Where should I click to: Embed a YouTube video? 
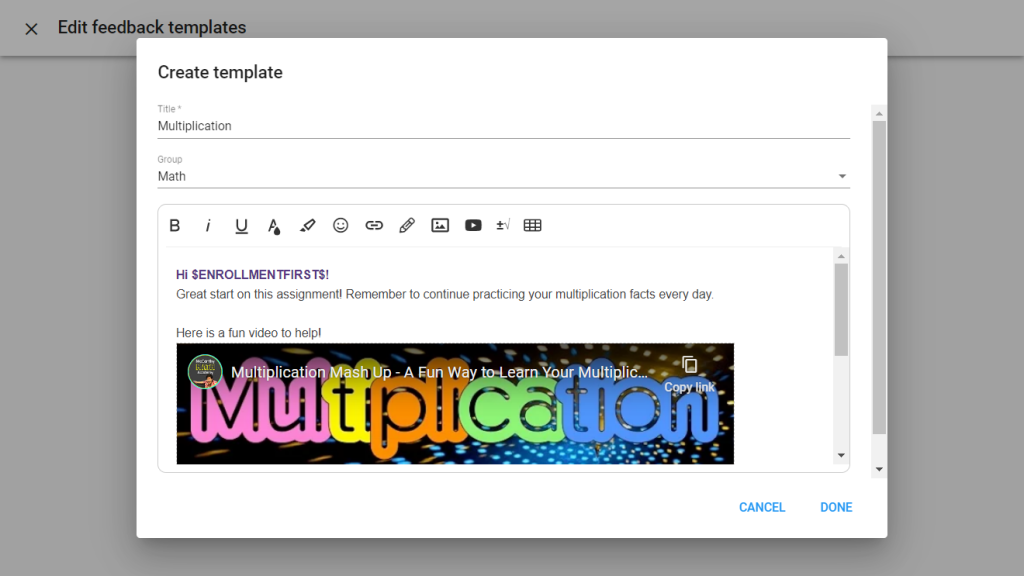tap(473, 226)
